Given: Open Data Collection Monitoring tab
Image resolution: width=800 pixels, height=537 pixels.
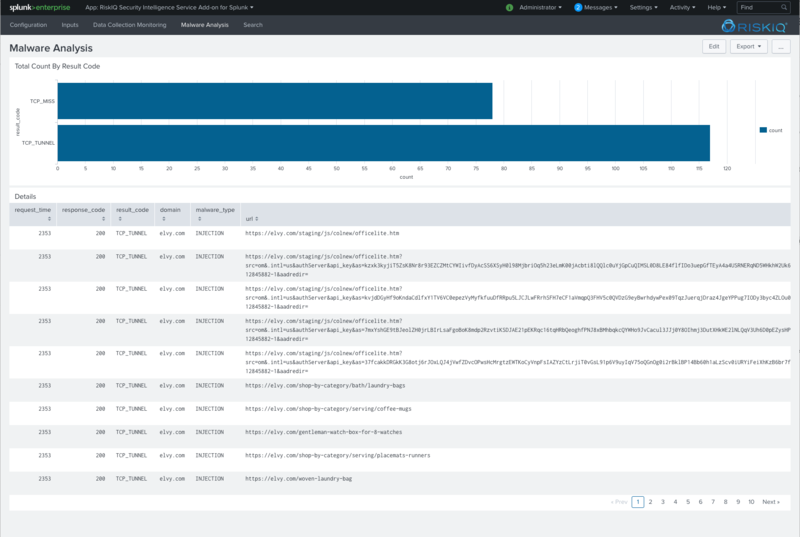Looking at the screenshot, I should 130,25.
